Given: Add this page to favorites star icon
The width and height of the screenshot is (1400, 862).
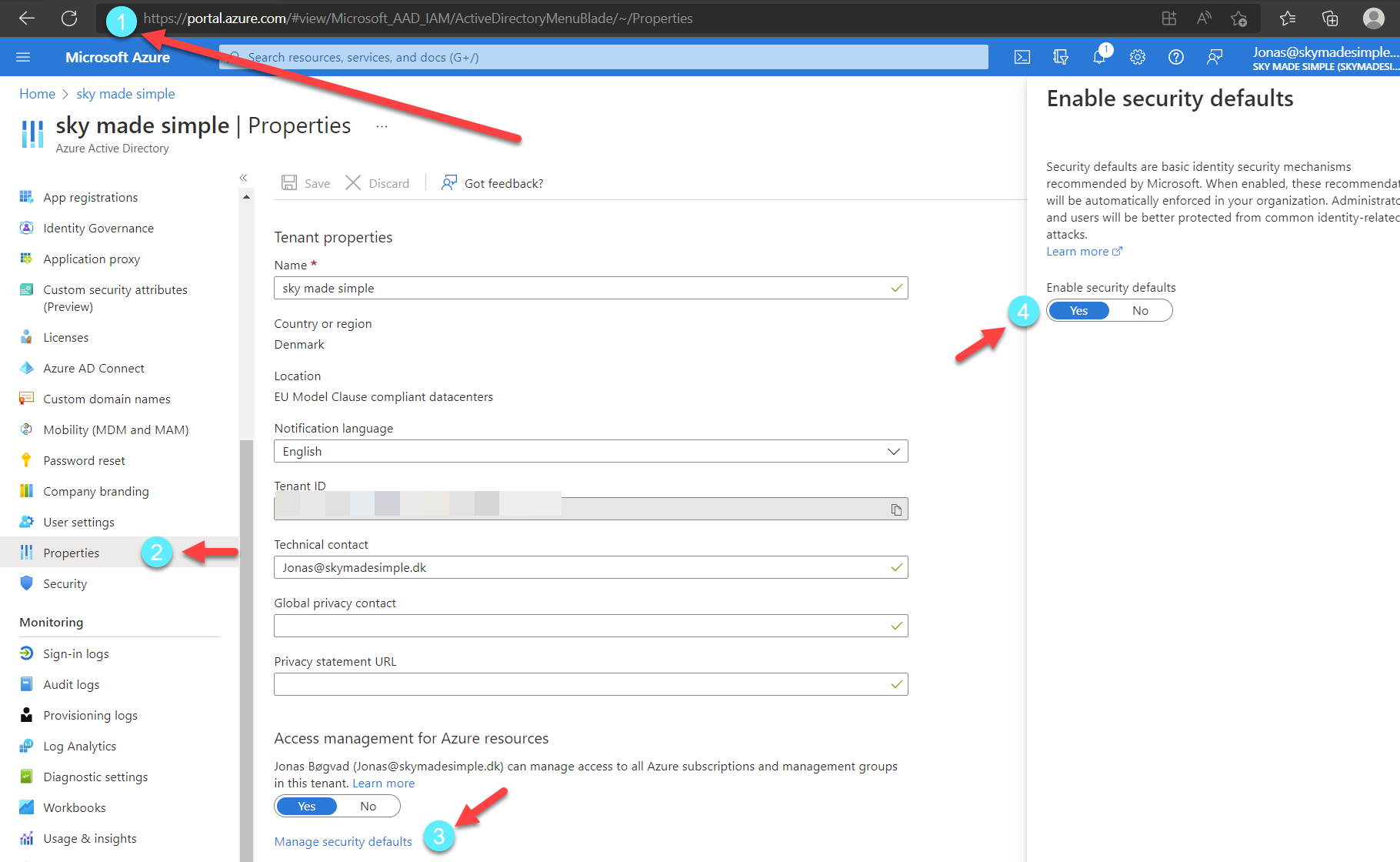Looking at the screenshot, I should [x=1238, y=18].
